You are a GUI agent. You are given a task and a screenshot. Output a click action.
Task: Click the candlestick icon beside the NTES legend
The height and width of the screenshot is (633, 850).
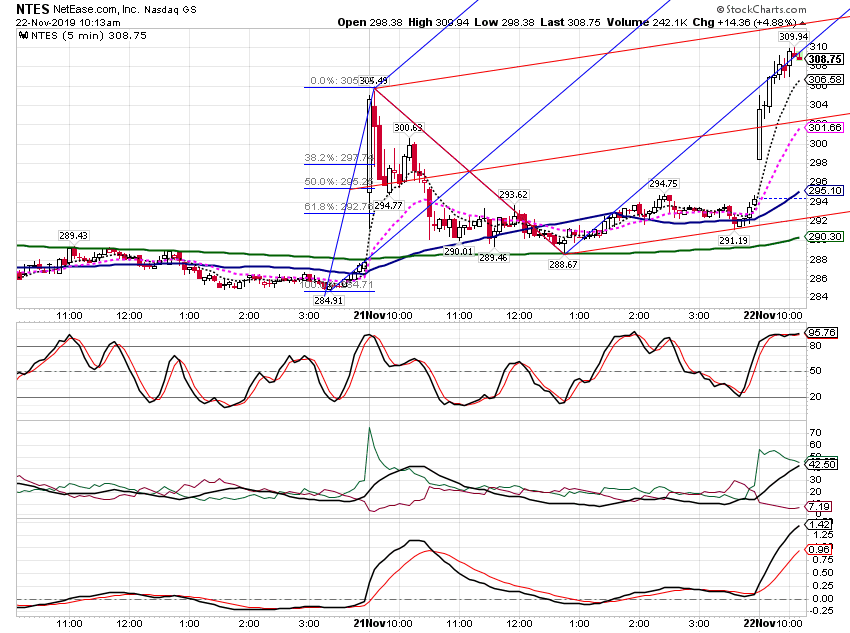tap(23, 36)
